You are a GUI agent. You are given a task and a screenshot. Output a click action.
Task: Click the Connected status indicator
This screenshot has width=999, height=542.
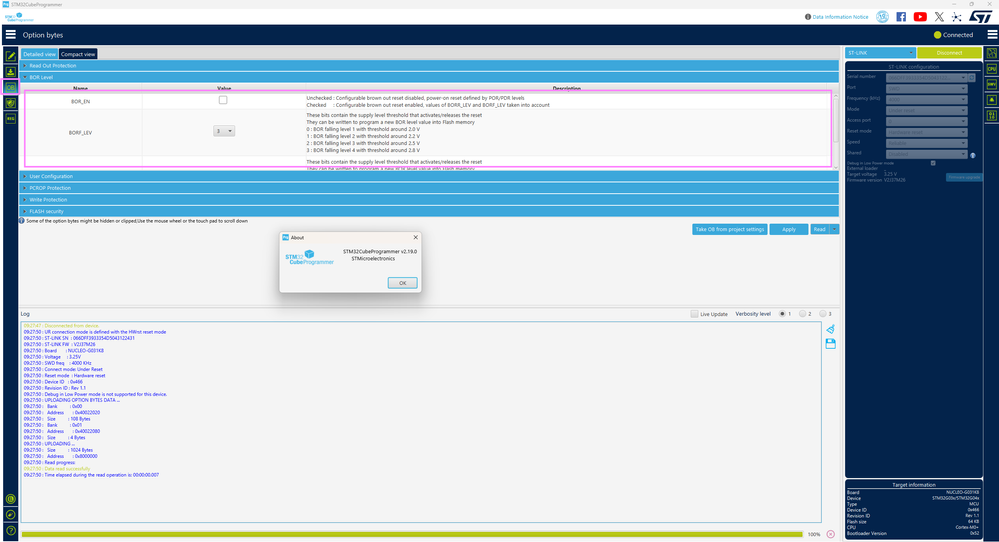[x=954, y=35]
